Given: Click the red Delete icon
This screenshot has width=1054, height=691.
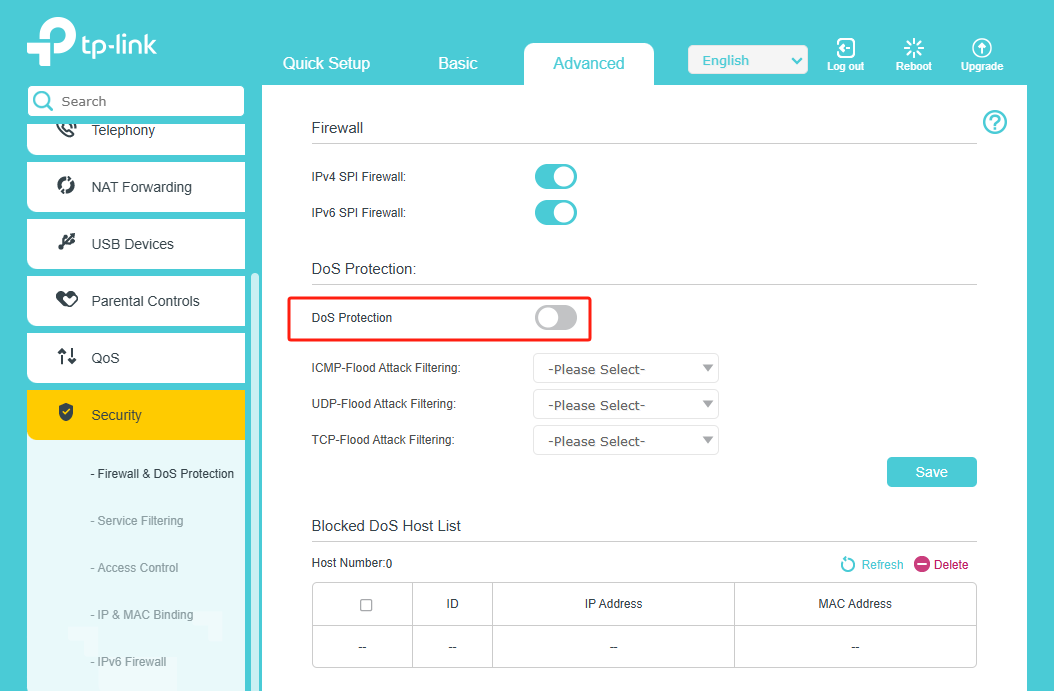Looking at the screenshot, I should pos(922,565).
